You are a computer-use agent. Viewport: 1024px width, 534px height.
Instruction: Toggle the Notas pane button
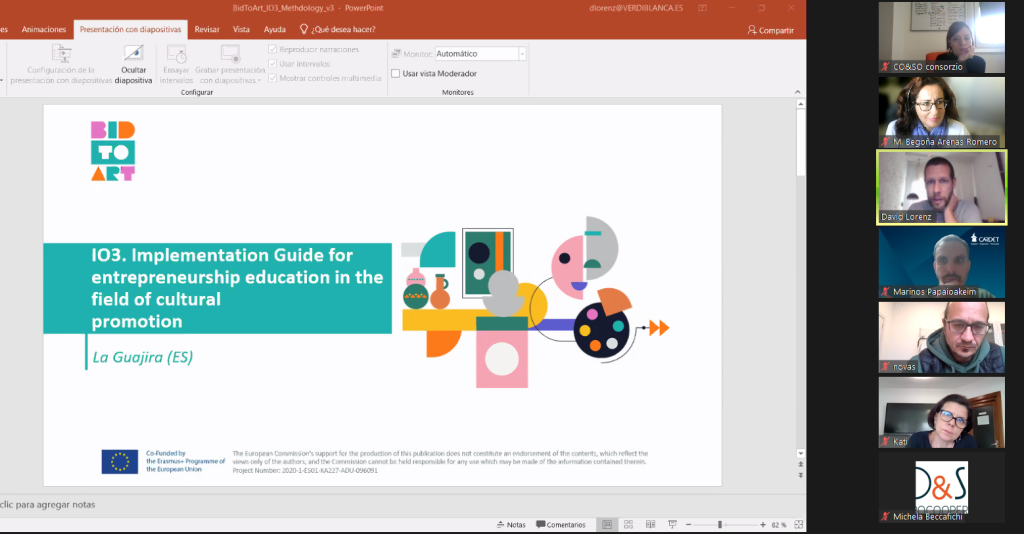click(510, 524)
